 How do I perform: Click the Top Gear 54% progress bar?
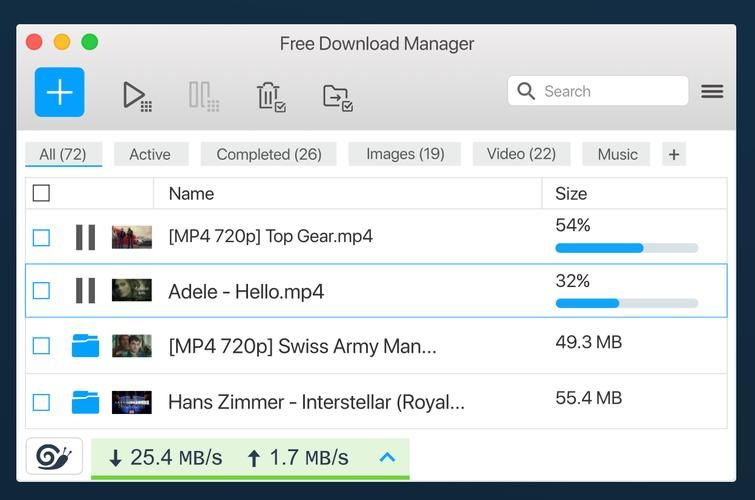pyautogui.click(x=626, y=248)
